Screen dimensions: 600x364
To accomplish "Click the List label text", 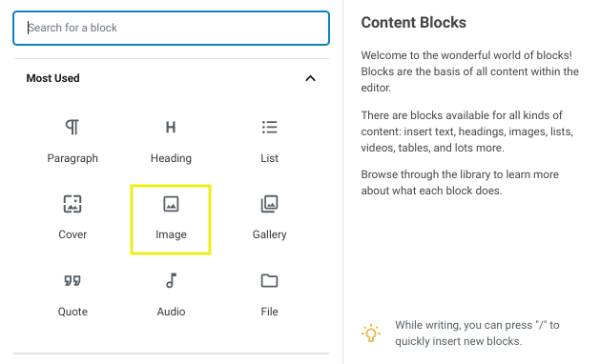I will (269, 158).
